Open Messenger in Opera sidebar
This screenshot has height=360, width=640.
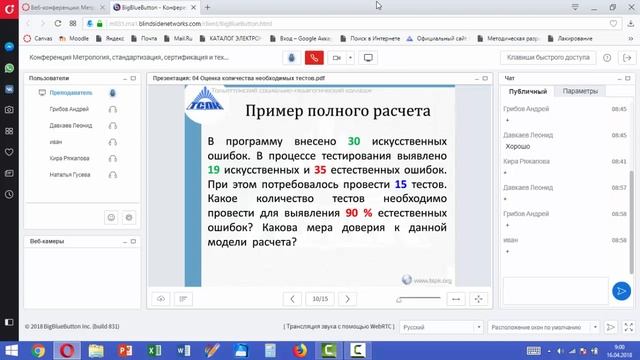tap(9, 47)
